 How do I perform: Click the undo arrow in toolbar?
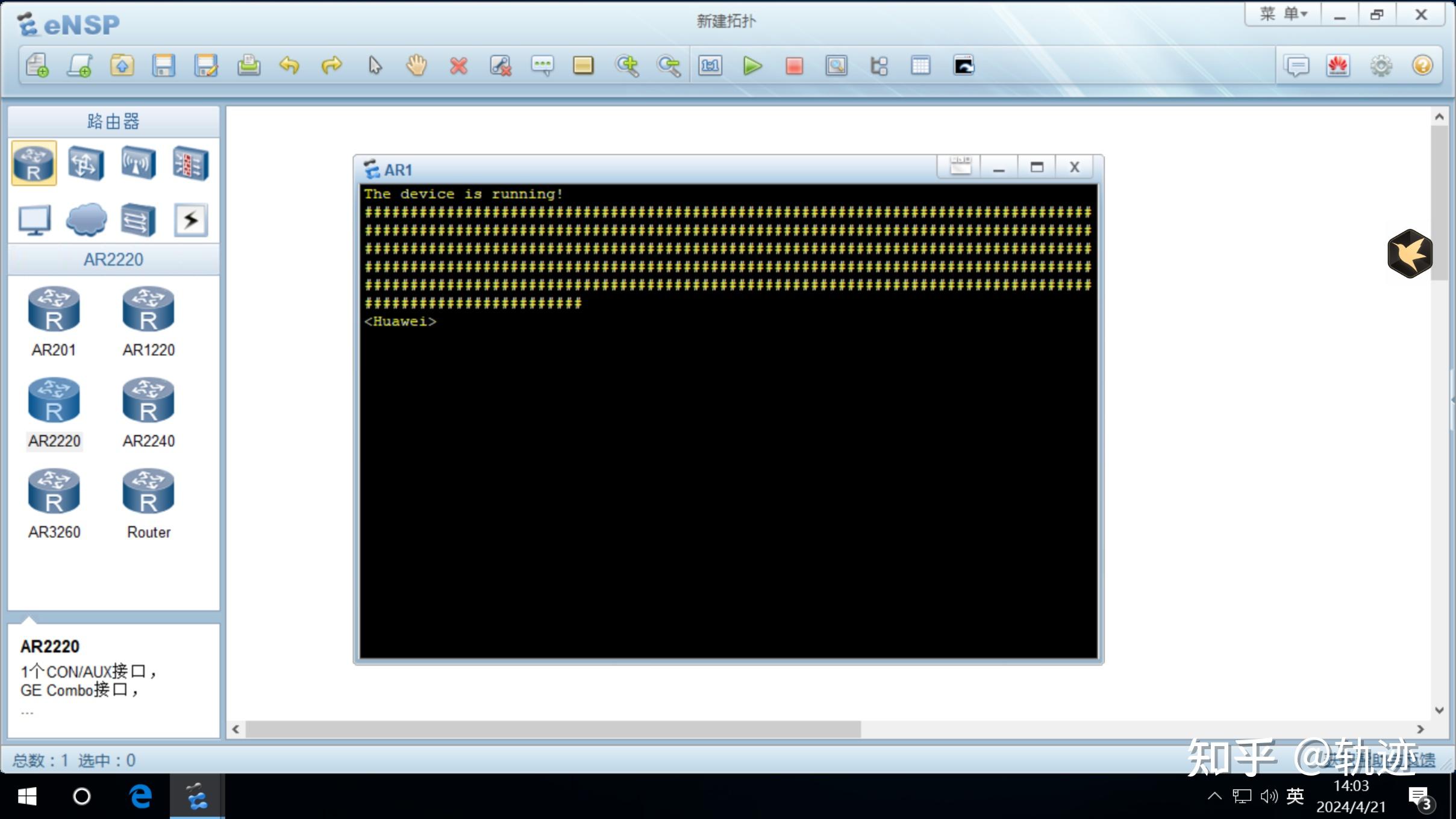pos(289,65)
